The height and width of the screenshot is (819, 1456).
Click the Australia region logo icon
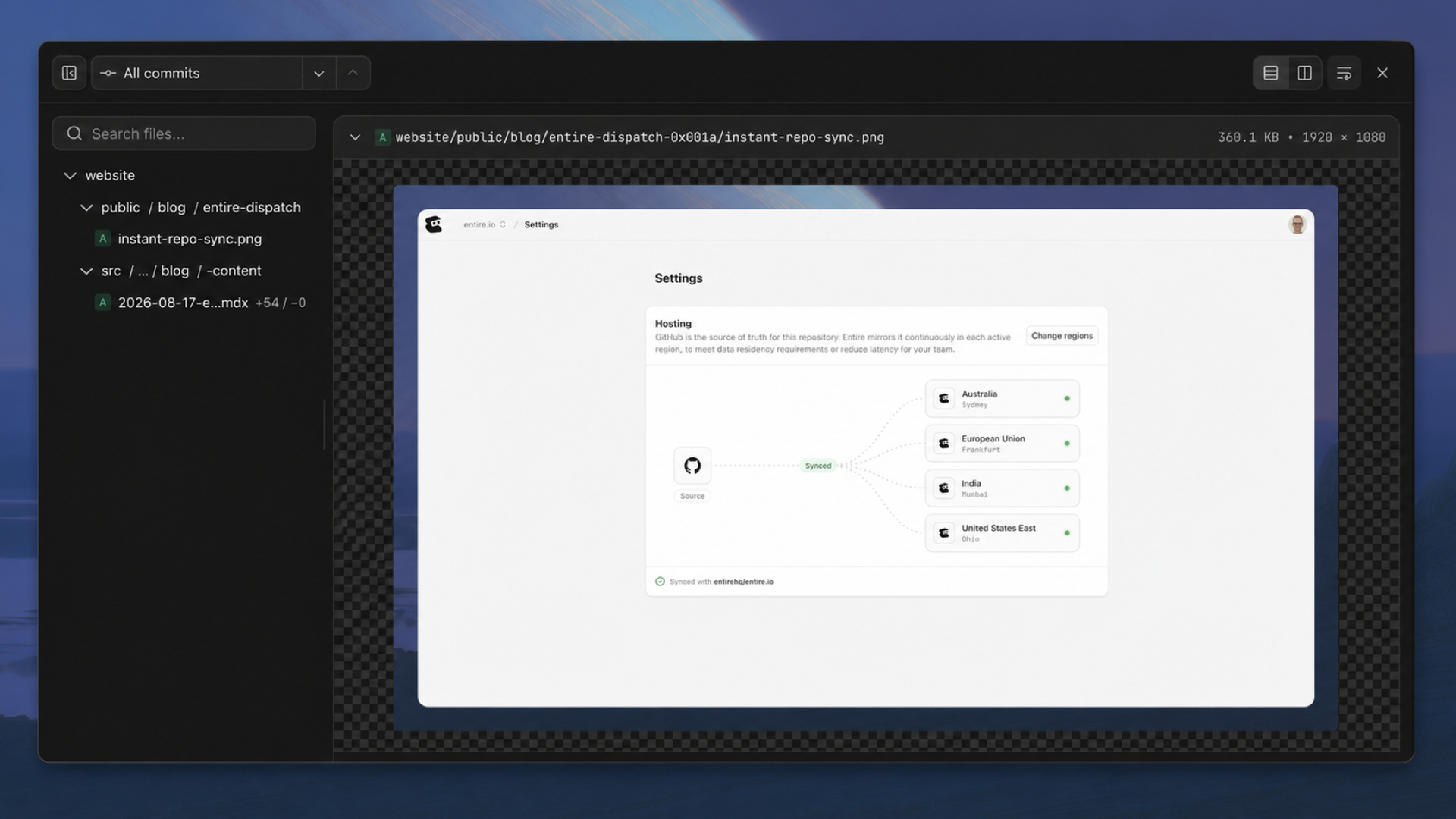pos(944,398)
